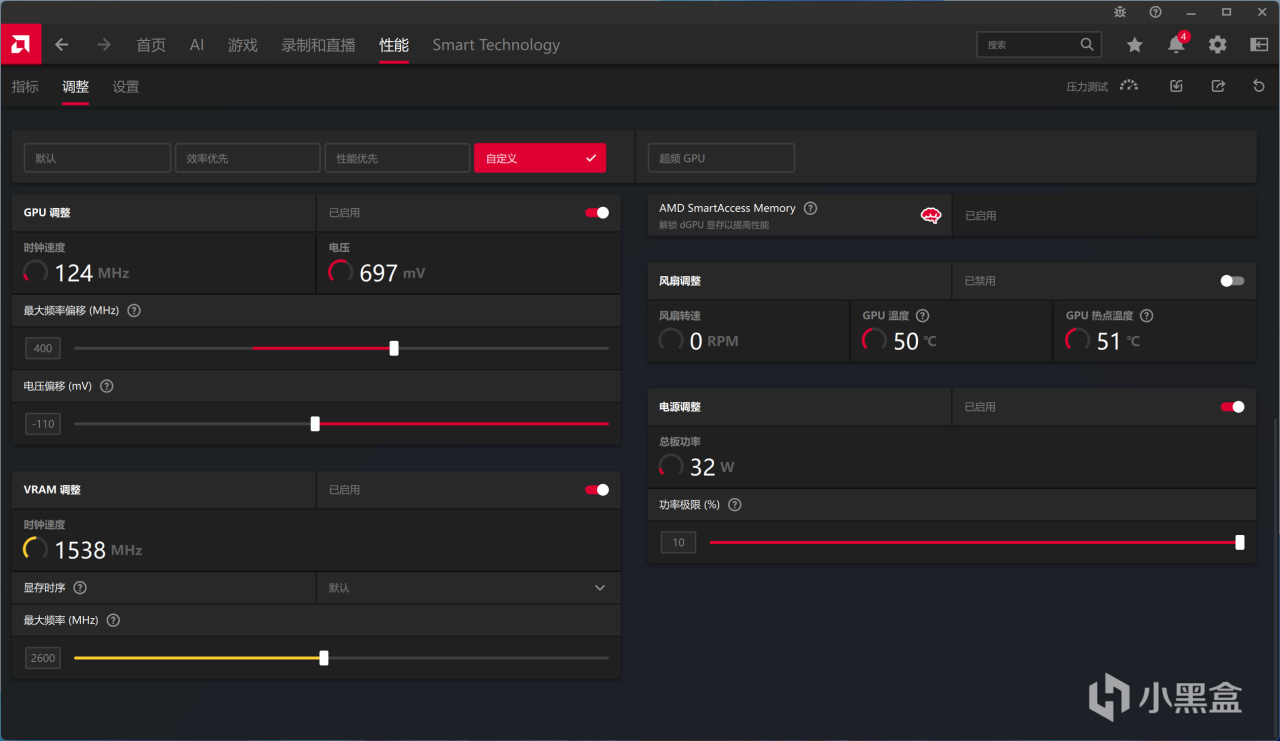Disable the GPU 调整 toggle

coord(597,212)
